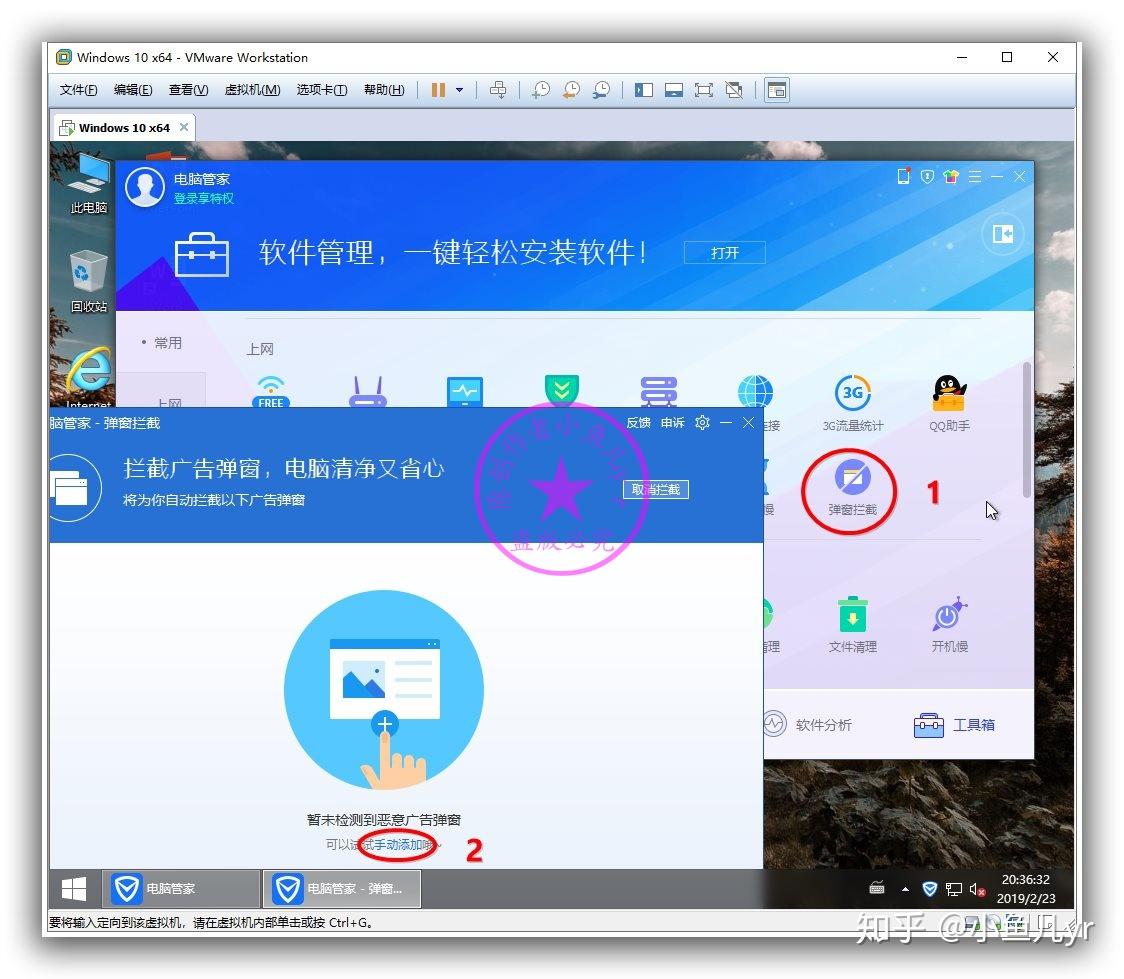
Task: Open the 开机慢 startup tool
Action: click(949, 624)
